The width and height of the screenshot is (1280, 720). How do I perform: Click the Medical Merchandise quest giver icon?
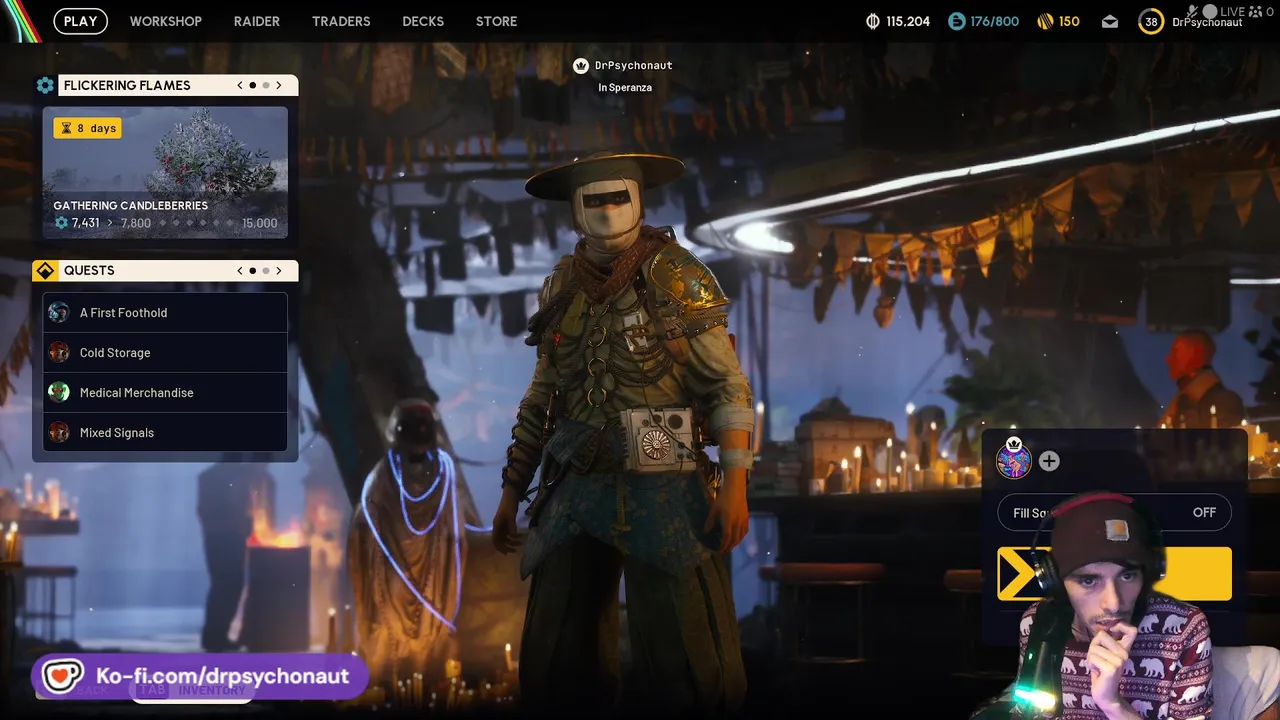tap(59, 392)
